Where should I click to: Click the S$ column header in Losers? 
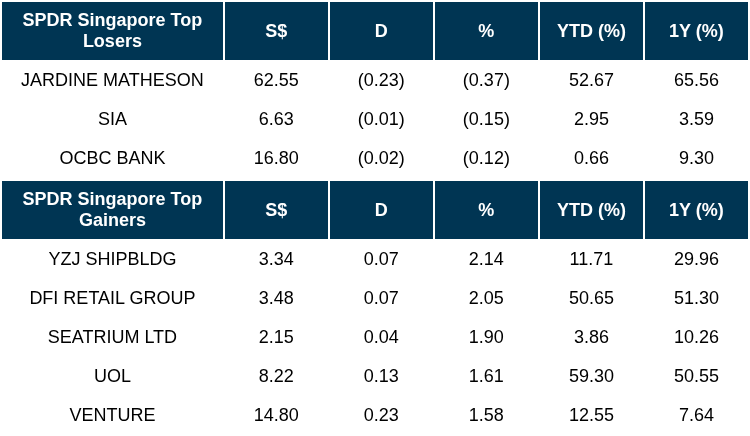click(276, 30)
